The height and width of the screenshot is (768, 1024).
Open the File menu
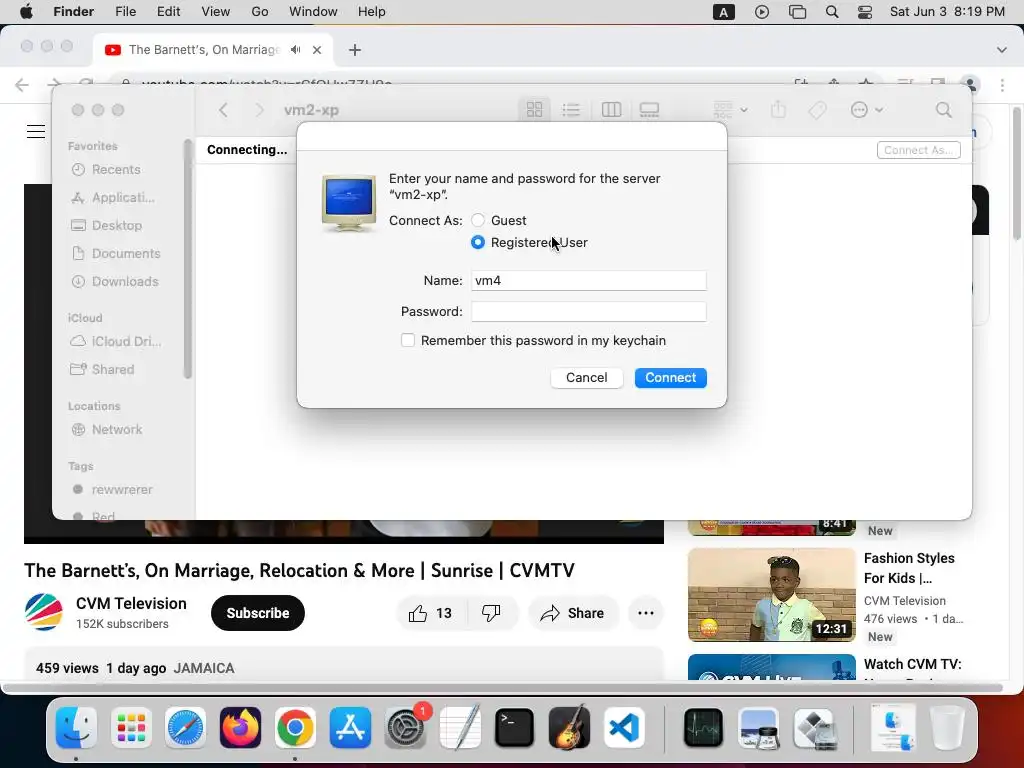coord(125,12)
